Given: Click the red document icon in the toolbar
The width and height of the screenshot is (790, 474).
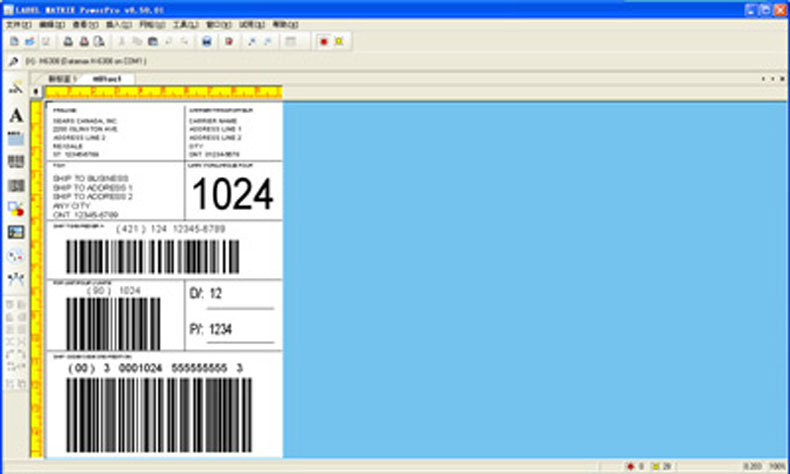Looking at the screenshot, I should point(229,41).
